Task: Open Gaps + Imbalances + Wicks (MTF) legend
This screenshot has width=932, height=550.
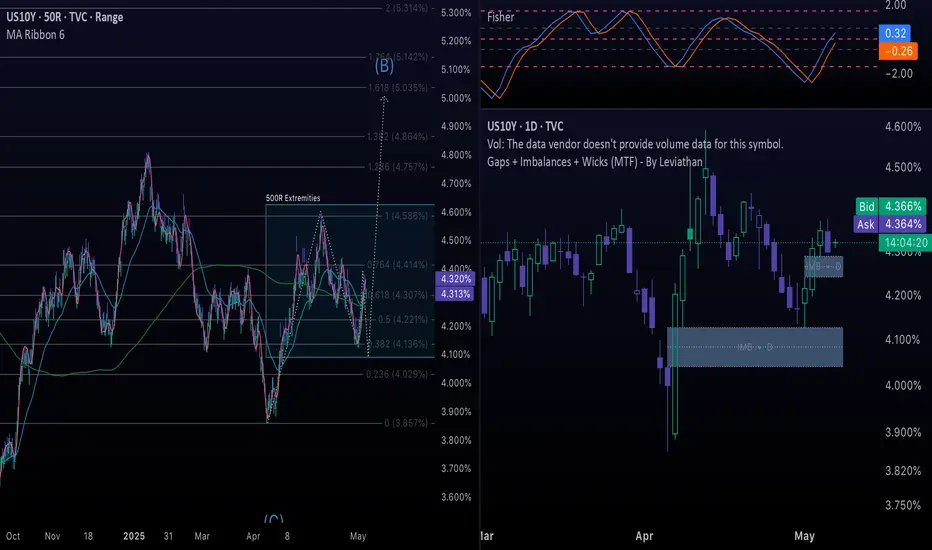Action: click(x=594, y=162)
